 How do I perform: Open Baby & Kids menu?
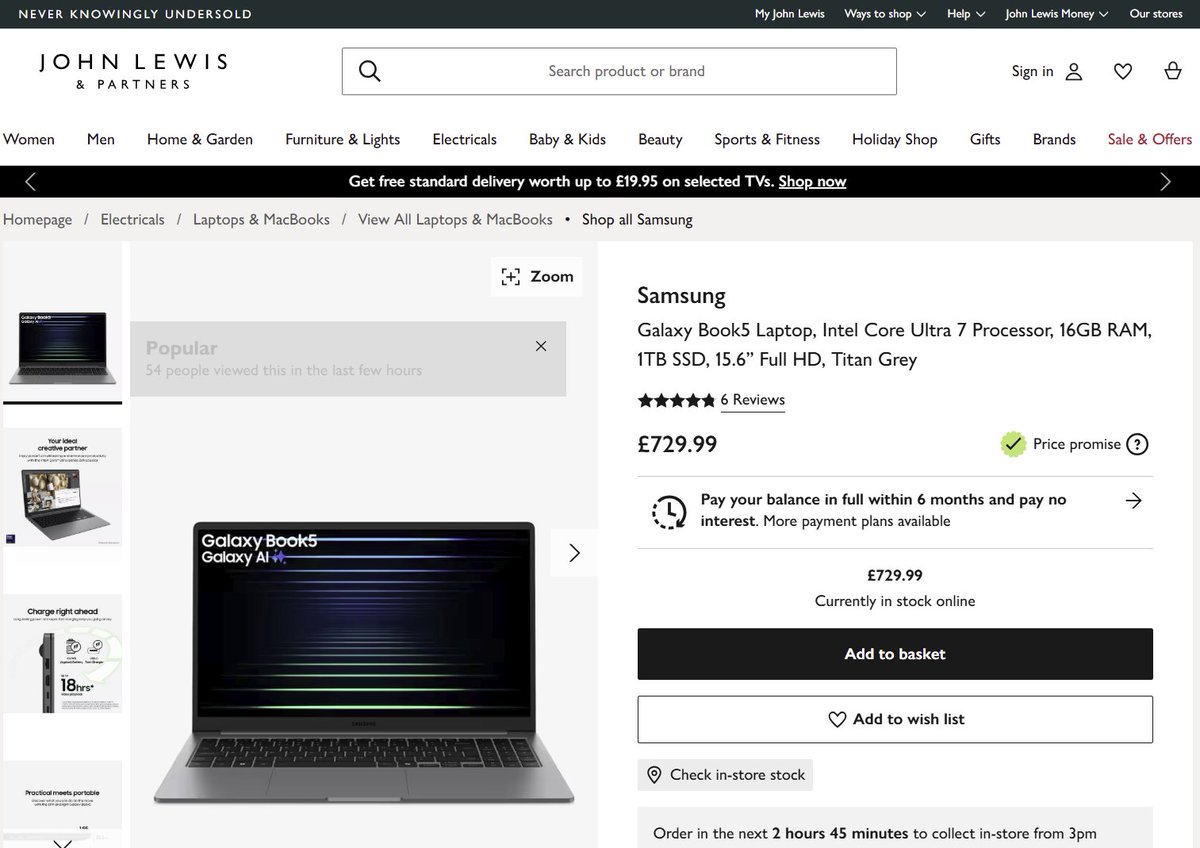point(567,139)
